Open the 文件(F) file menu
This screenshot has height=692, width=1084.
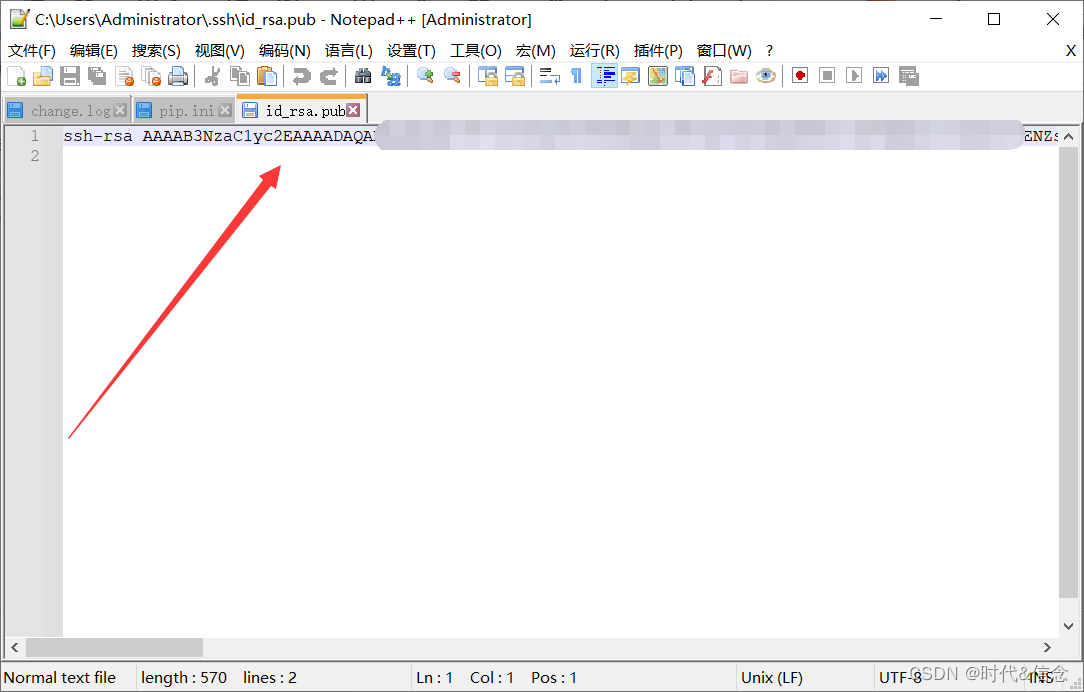tap(32, 51)
